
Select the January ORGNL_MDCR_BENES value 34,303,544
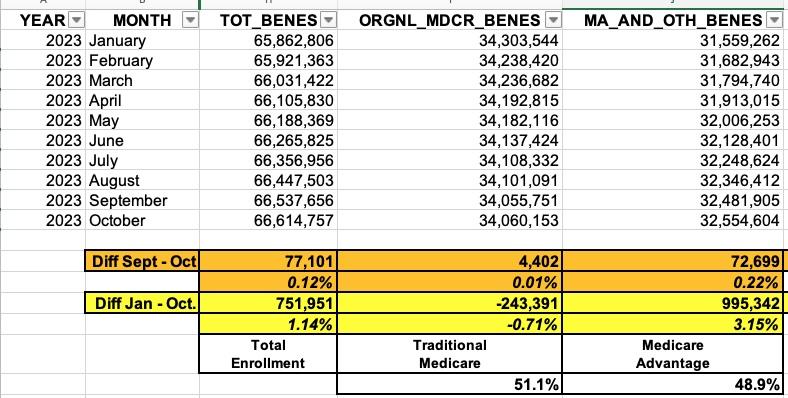pos(450,40)
